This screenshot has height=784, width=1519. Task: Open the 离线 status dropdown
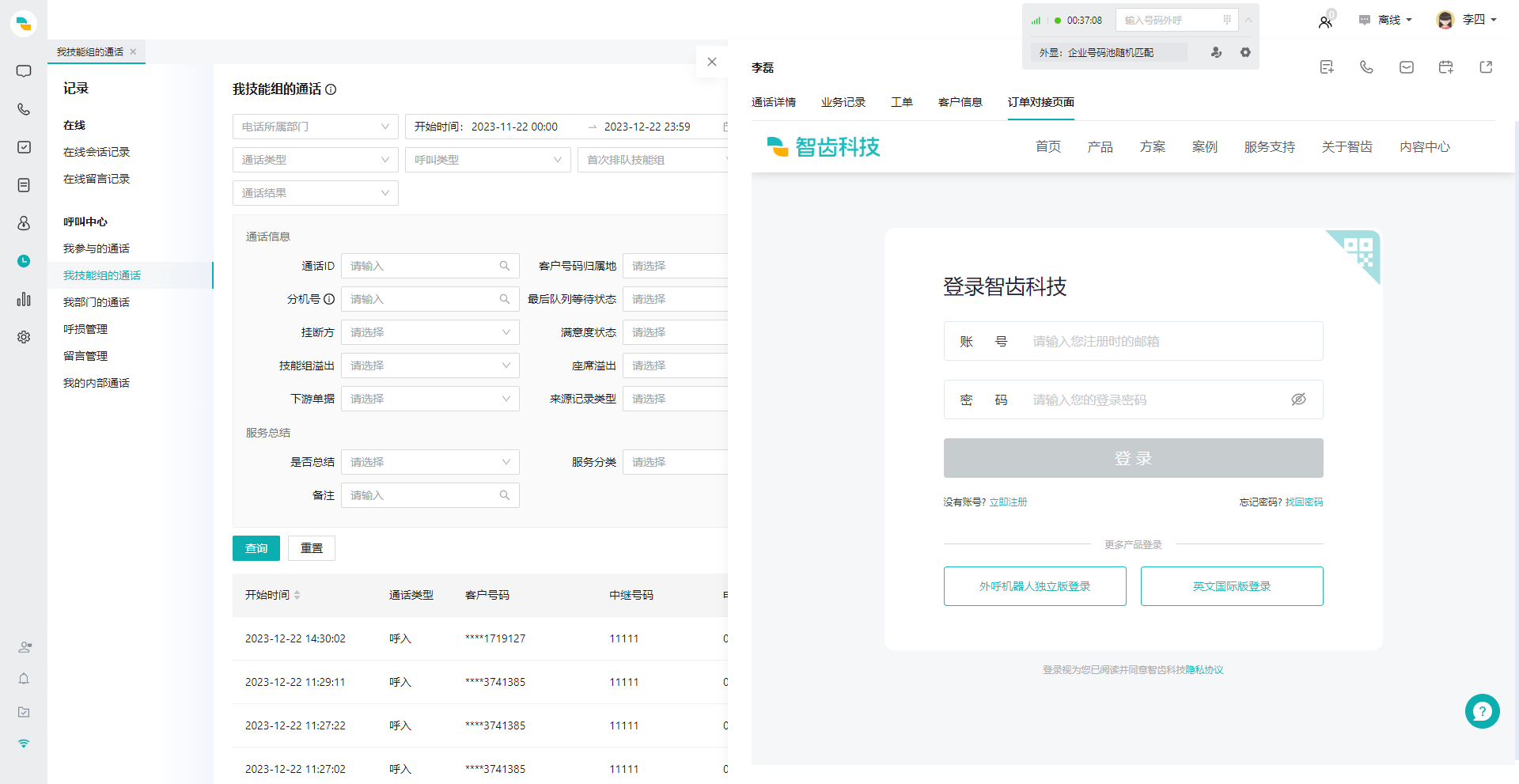tap(1386, 20)
